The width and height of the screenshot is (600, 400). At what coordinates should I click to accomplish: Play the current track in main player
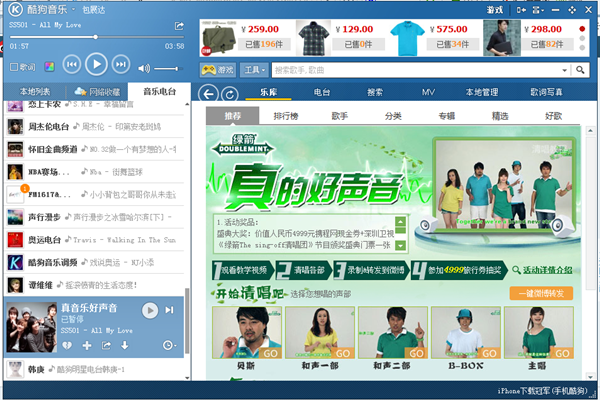tap(96, 64)
